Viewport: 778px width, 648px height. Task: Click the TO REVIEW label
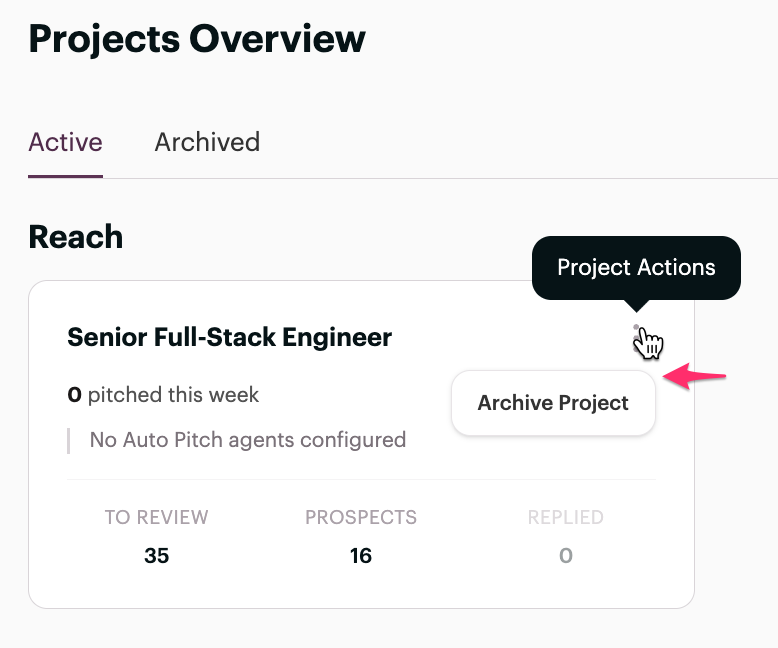pos(156,517)
